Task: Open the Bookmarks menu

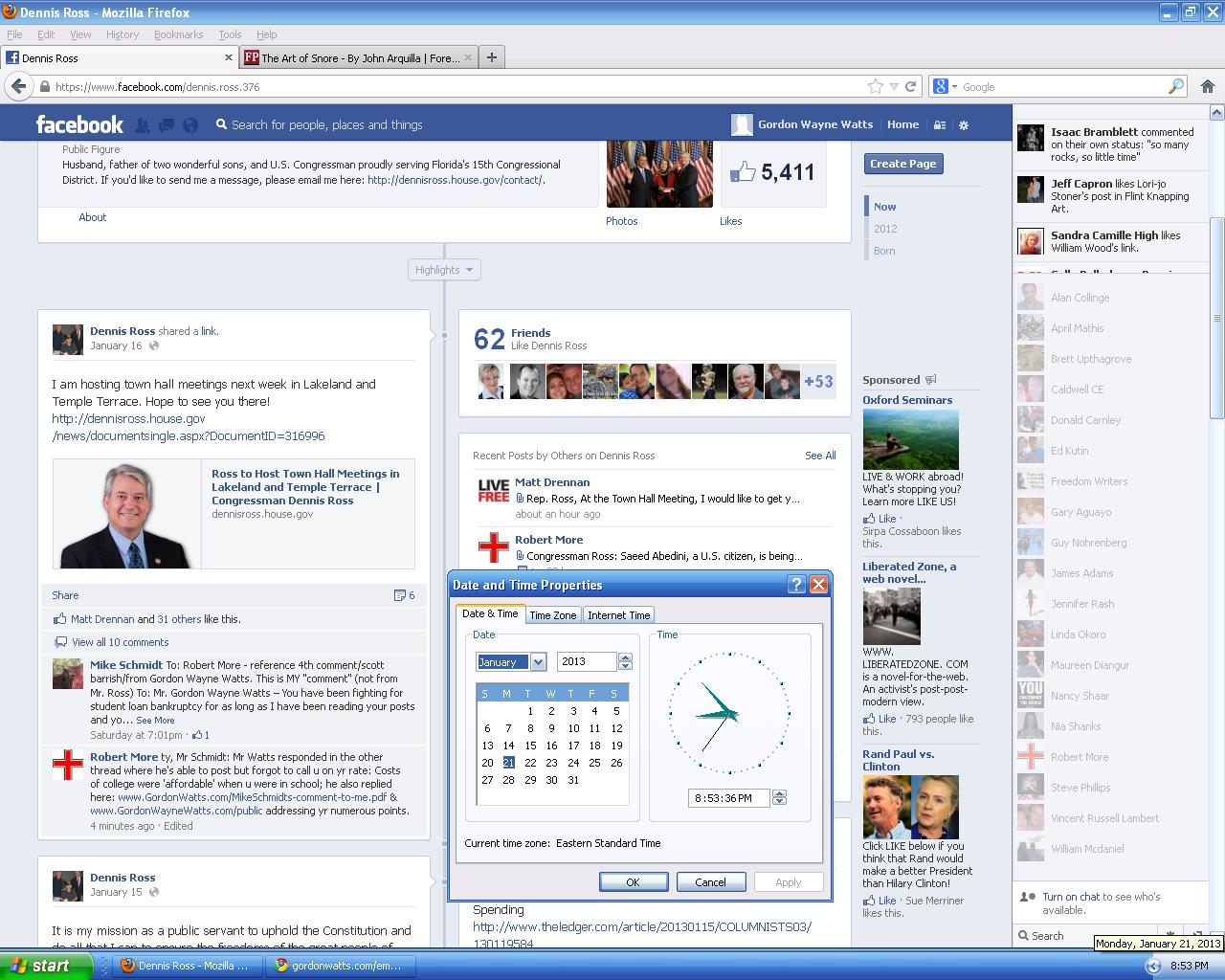Action: pos(178,34)
